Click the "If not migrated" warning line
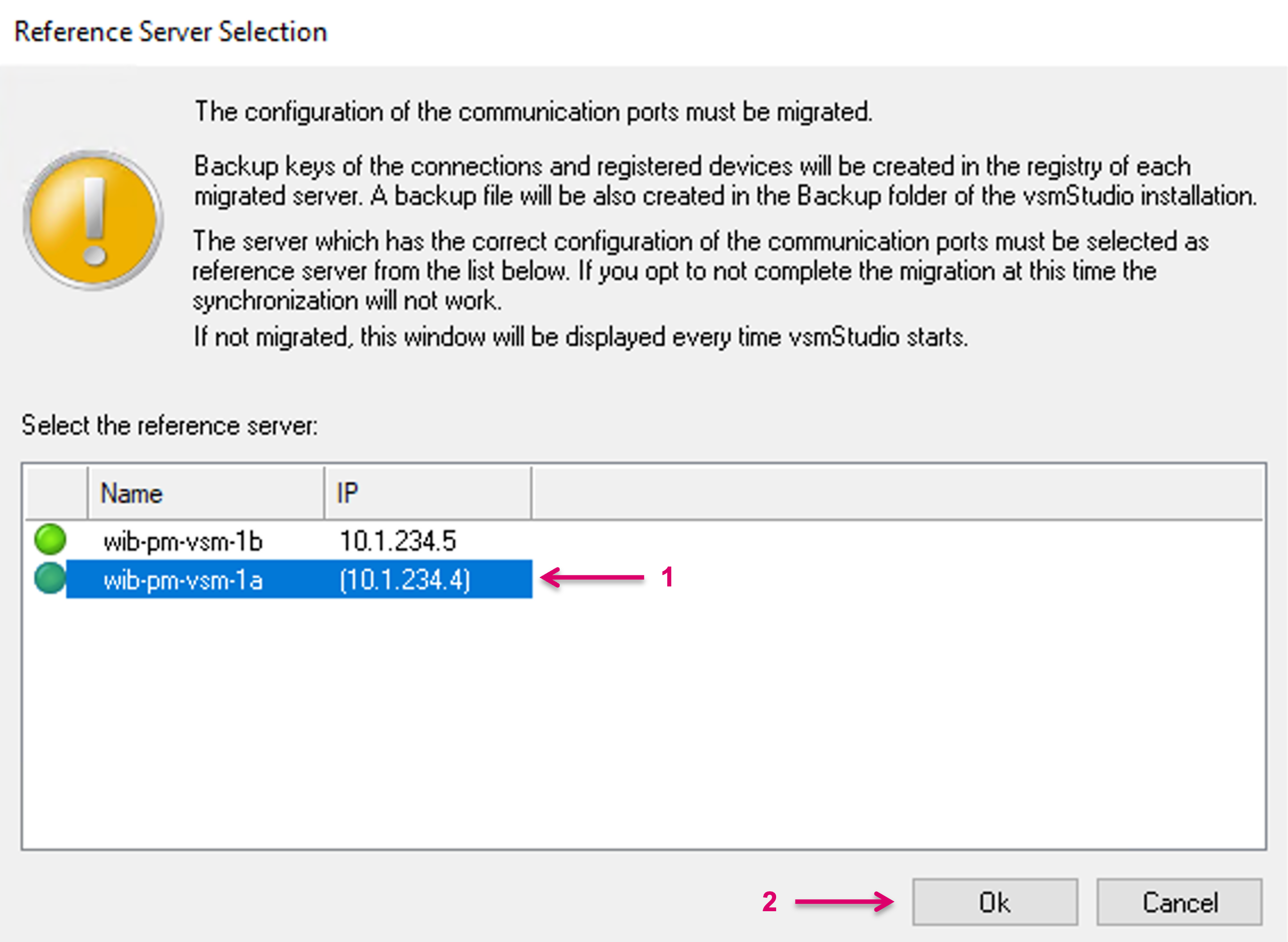Image resolution: width=1288 pixels, height=942 pixels. pos(580,337)
